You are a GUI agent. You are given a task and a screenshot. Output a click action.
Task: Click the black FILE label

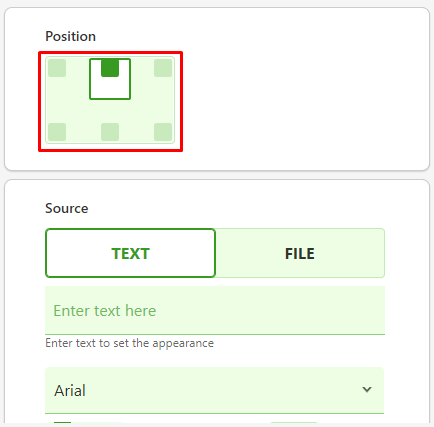point(300,254)
